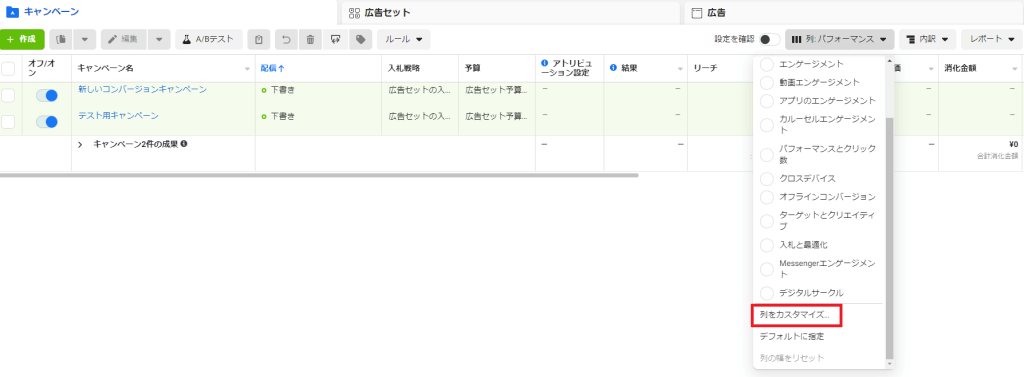Check the テスト用キャンペーン row checkbox
The height and width of the screenshot is (377, 1024).
(x=8, y=122)
